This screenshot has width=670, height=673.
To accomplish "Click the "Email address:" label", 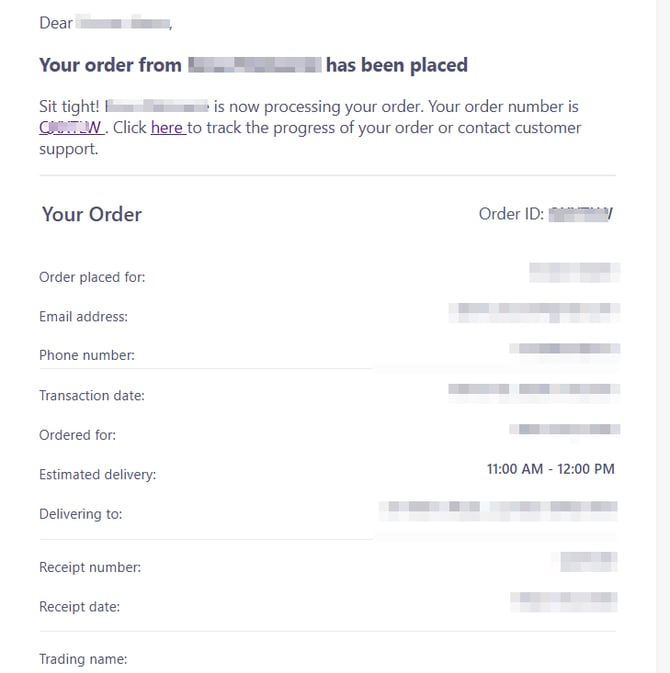I will pyautogui.click(x=84, y=317).
